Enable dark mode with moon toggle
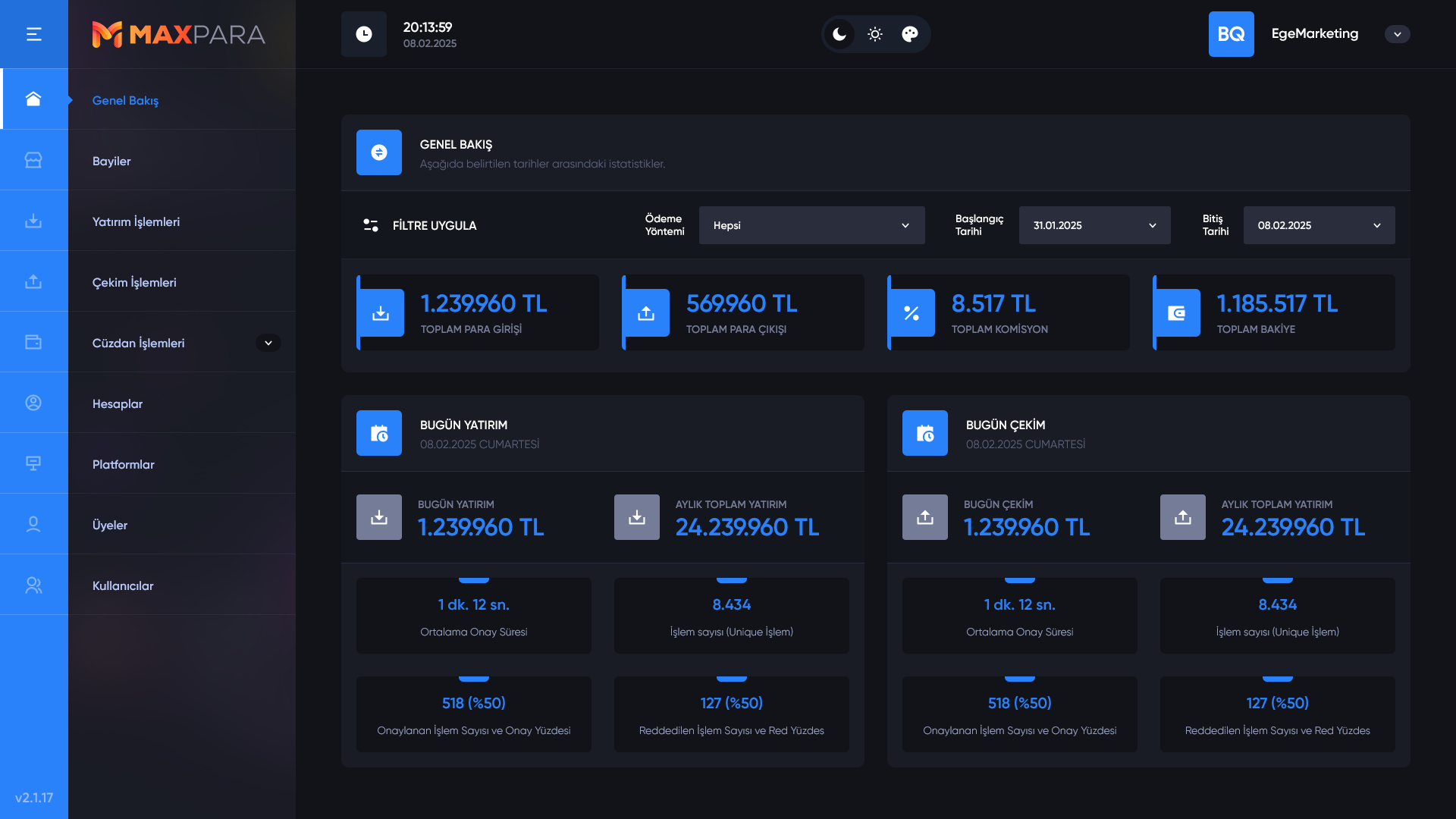The height and width of the screenshot is (819, 1456). click(x=839, y=34)
